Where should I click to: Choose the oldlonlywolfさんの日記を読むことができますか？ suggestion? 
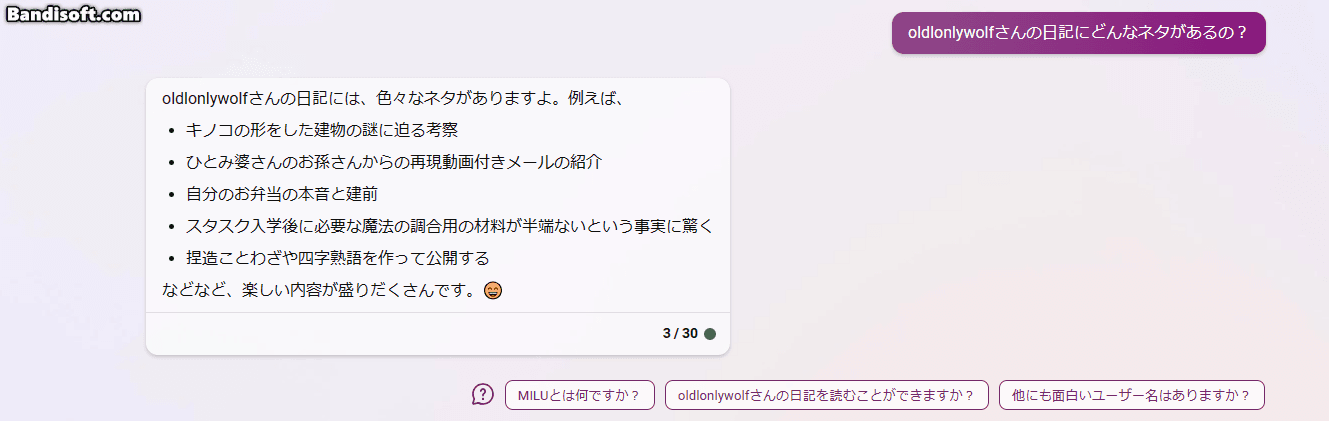[x=826, y=395]
